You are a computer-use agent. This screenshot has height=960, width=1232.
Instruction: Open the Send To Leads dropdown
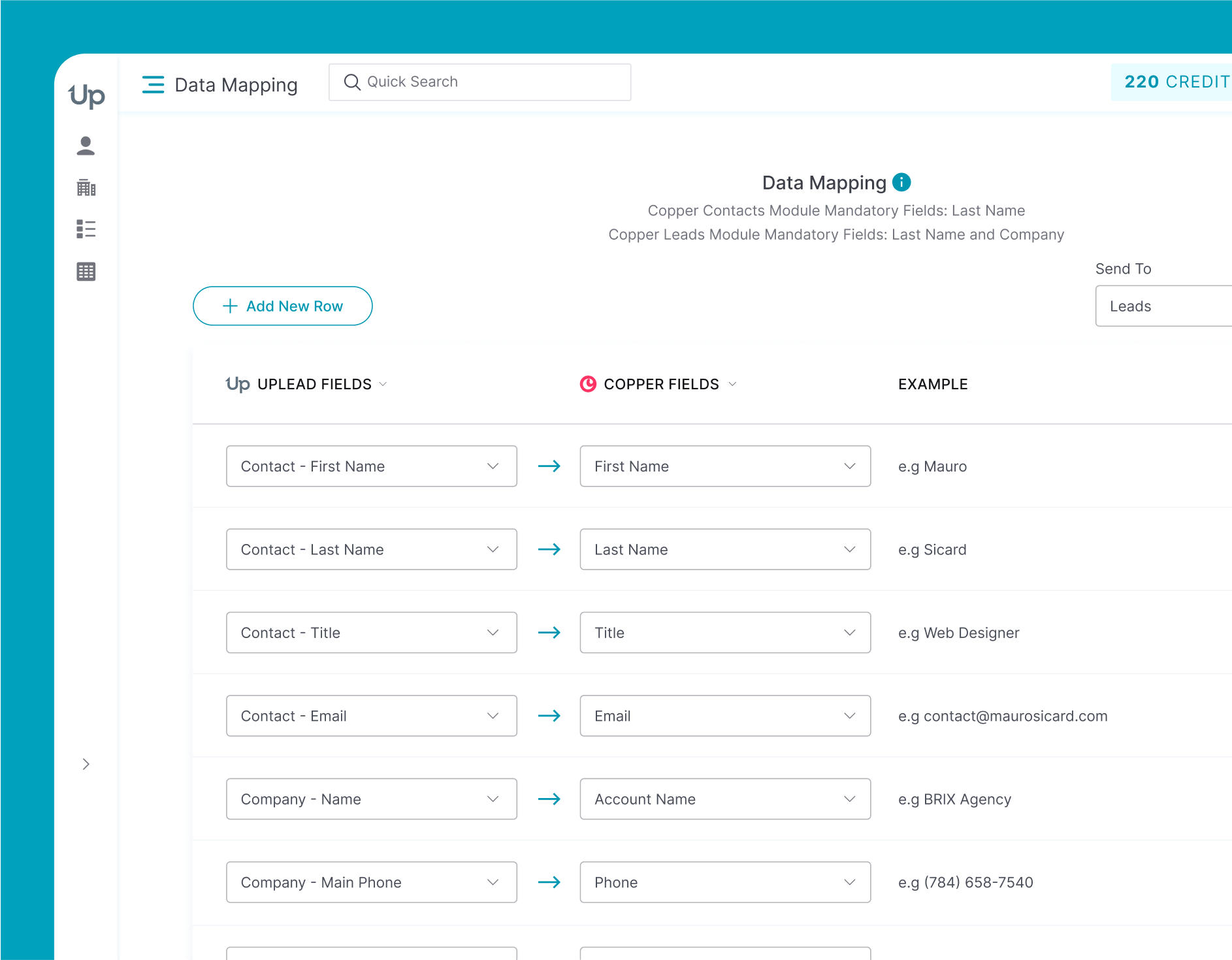[x=1163, y=306]
